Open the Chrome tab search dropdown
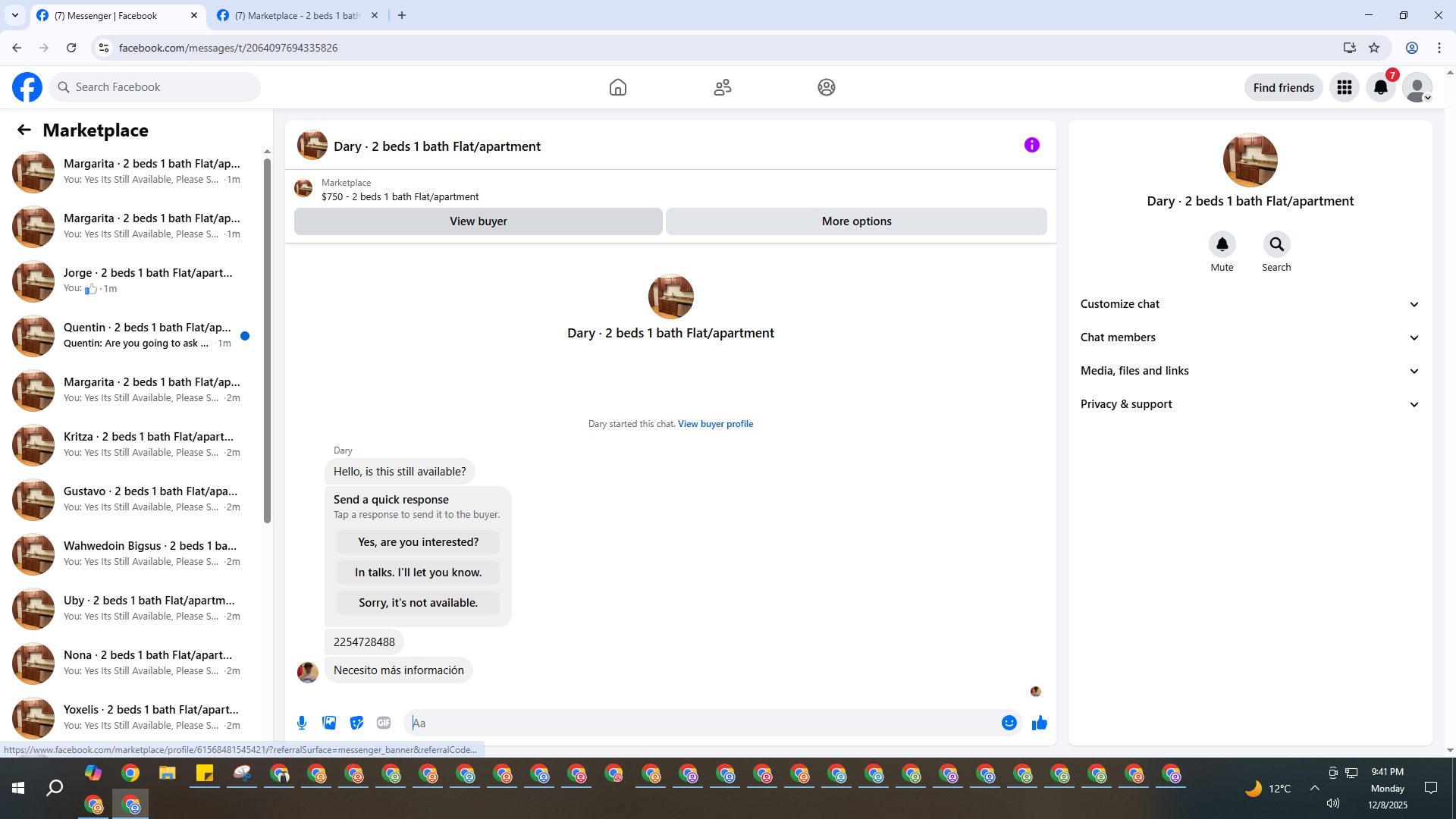The height and width of the screenshot is (819, 1456). click(15, 15)
